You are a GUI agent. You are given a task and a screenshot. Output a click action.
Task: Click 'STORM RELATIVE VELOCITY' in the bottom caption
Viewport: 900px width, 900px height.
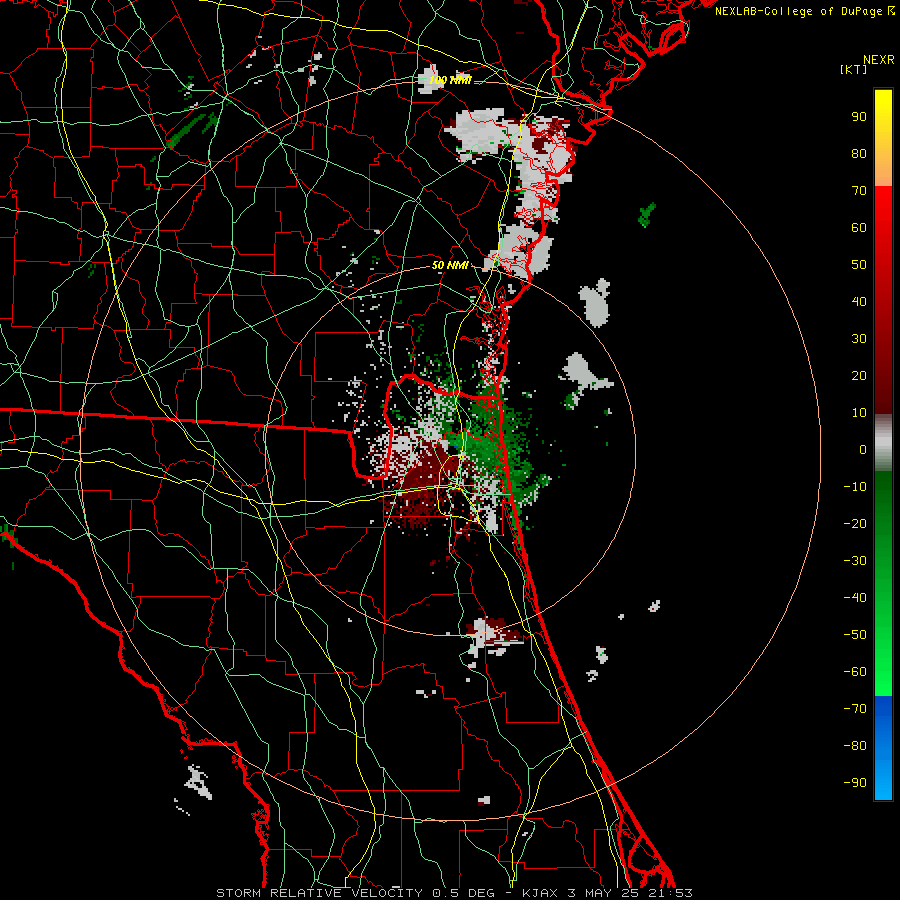(319, 893)
